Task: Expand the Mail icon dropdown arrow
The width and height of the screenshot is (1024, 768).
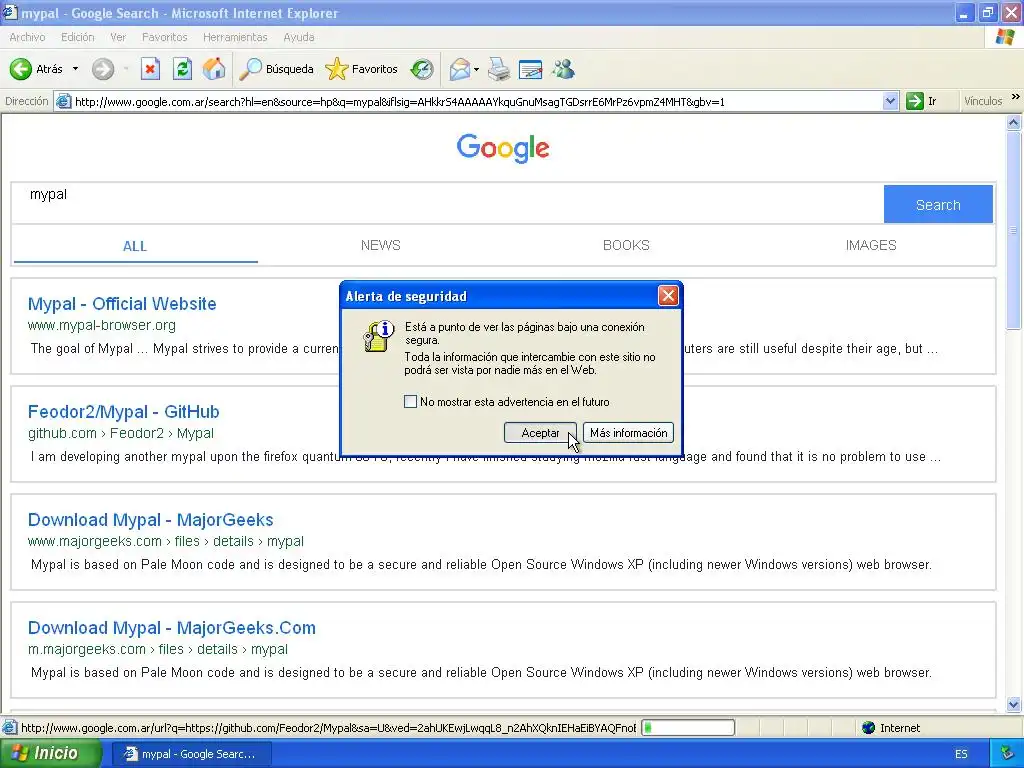Action: [x=477, y=69]
